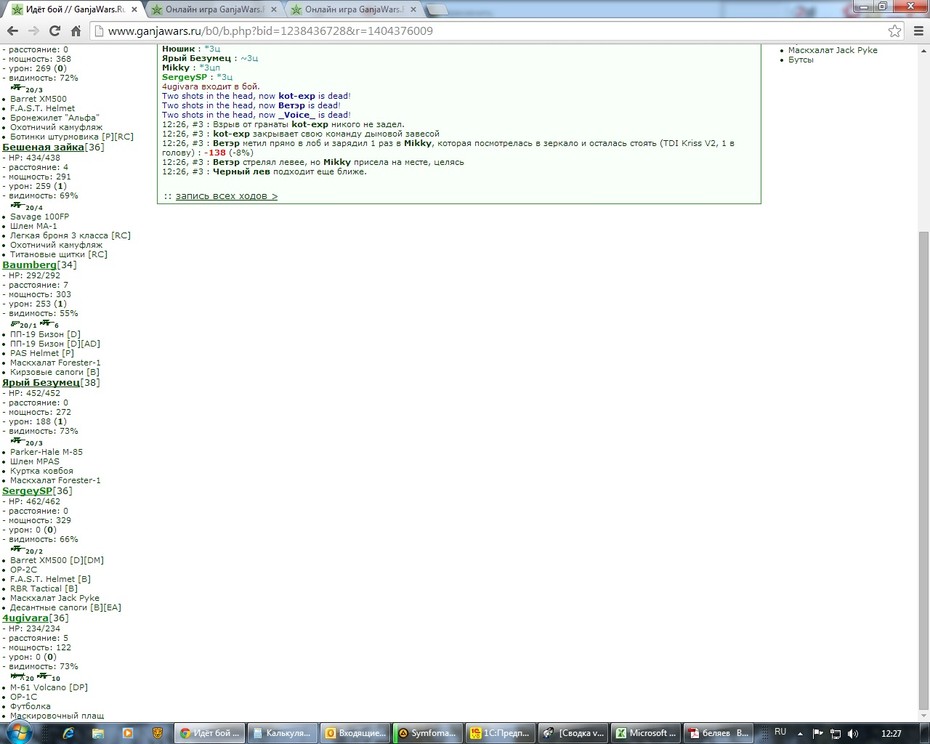Close the Идёт бой tab
The width and height of the screenshot is (930, 744).
[x=134, y=9]
